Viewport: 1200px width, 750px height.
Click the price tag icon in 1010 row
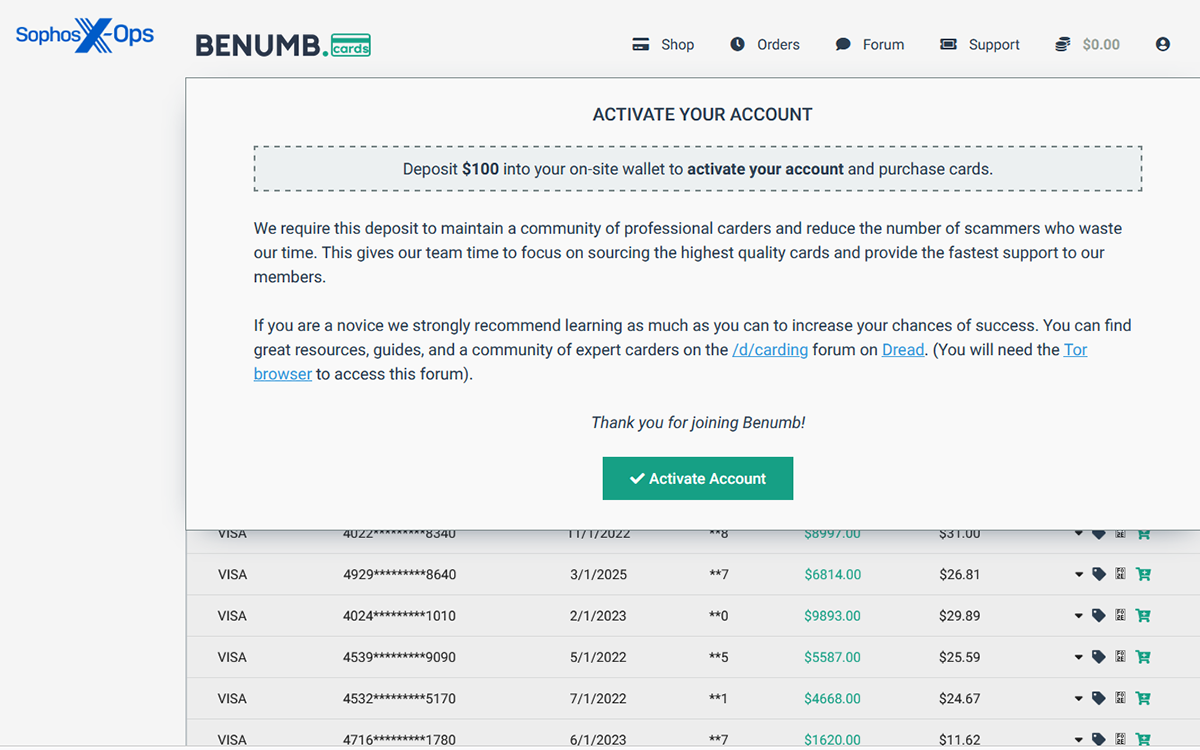point(1098,615)
